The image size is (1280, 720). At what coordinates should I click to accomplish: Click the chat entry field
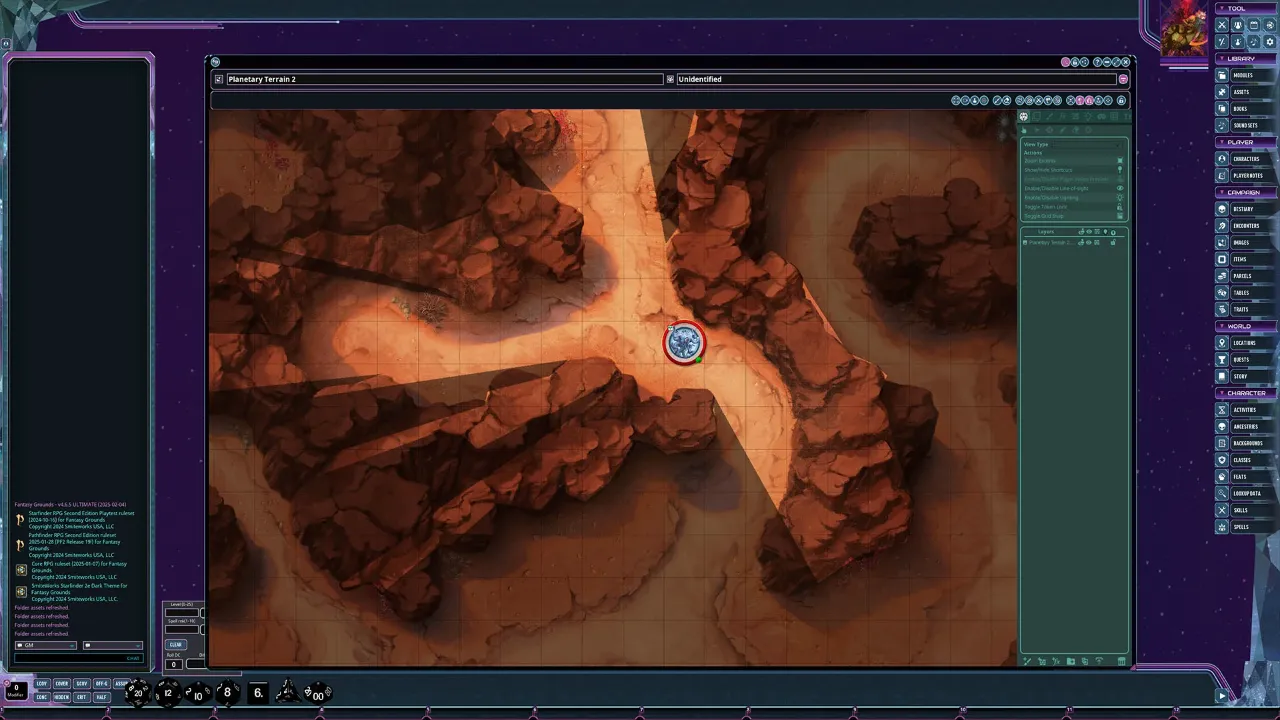point(78,658)
